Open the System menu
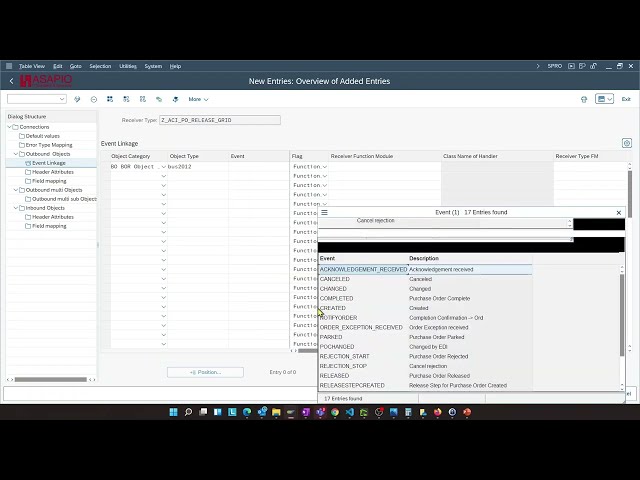The height and width of the screenshot is (480, 640). pyautogui.click(x=153, y=66)
